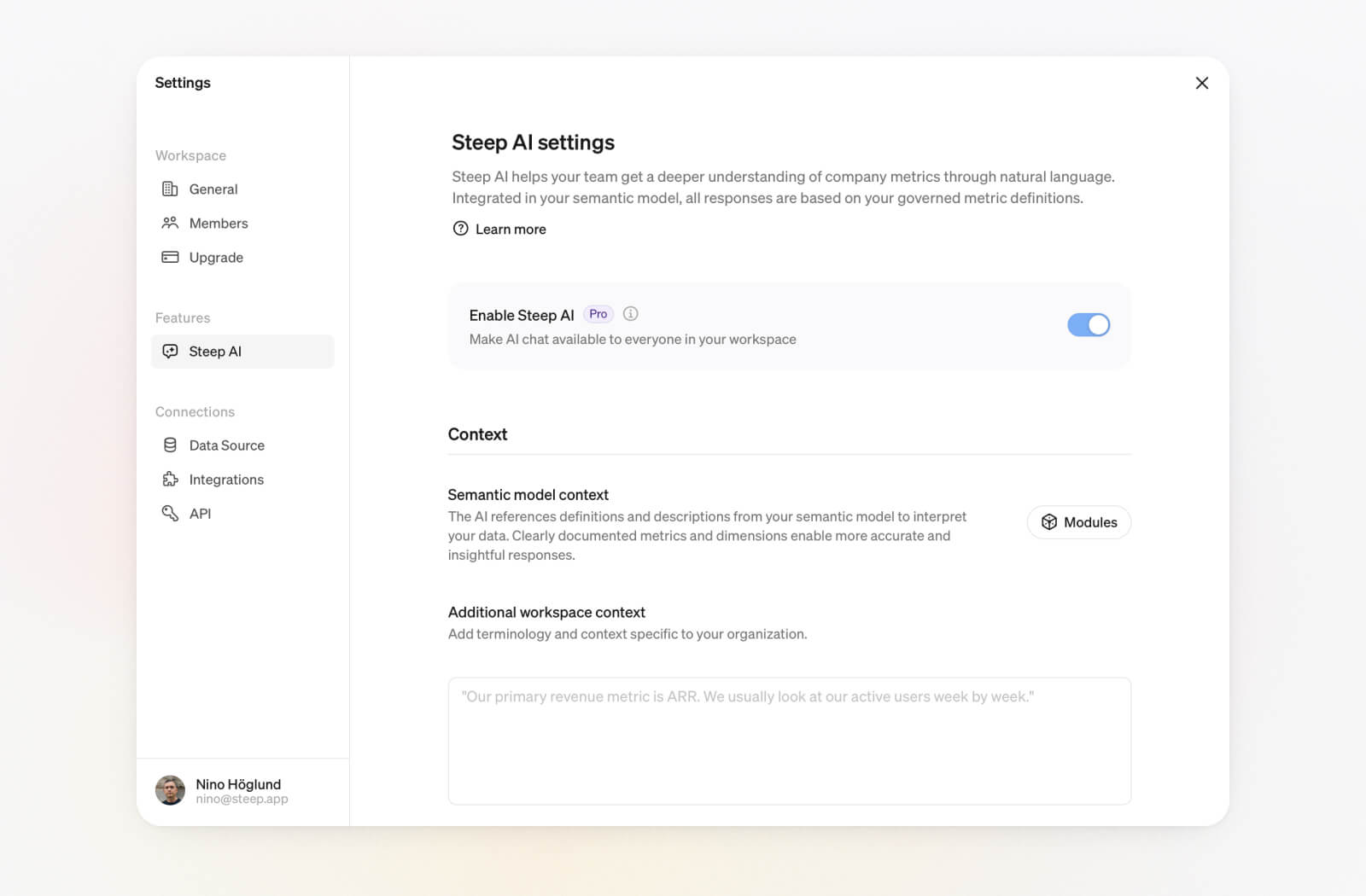Select the Integrations menu item
1366x896 pixels.
226,479
